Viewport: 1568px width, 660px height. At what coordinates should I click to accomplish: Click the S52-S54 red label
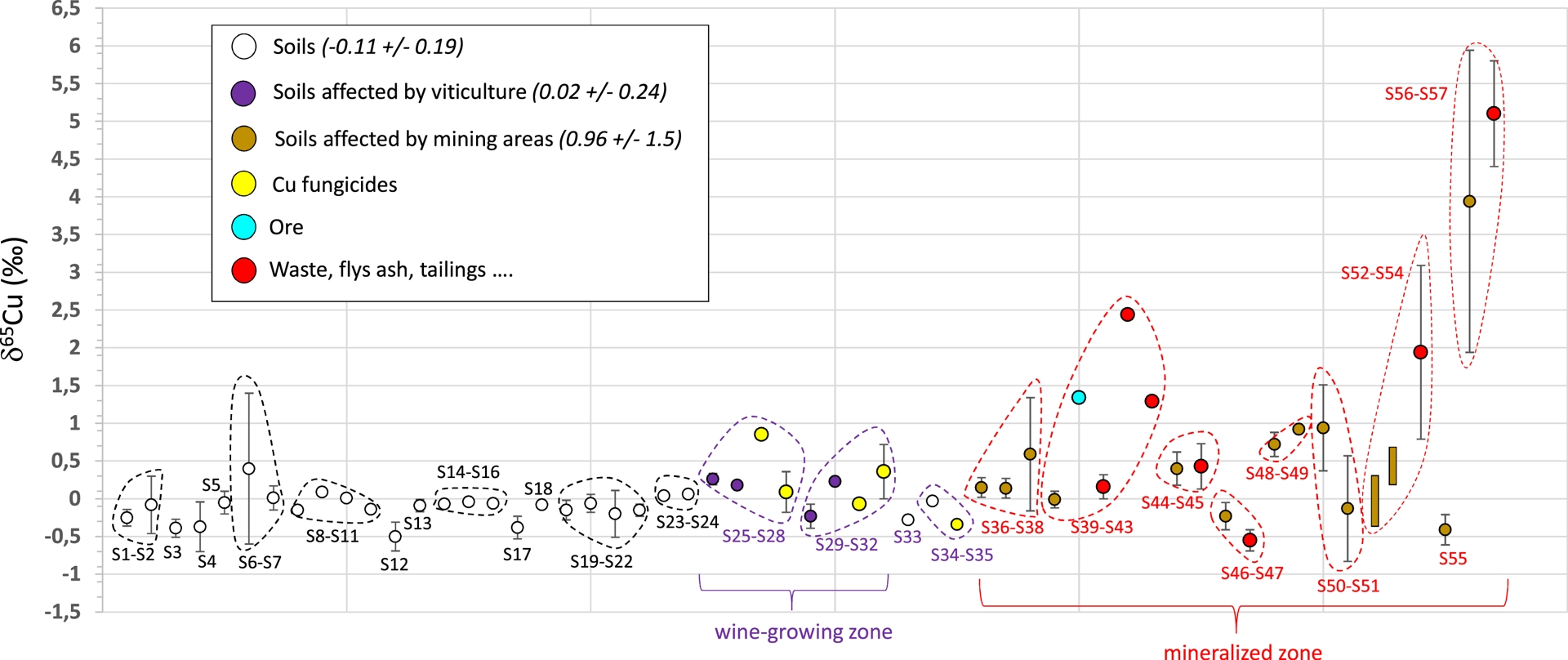pos(1371,273)
